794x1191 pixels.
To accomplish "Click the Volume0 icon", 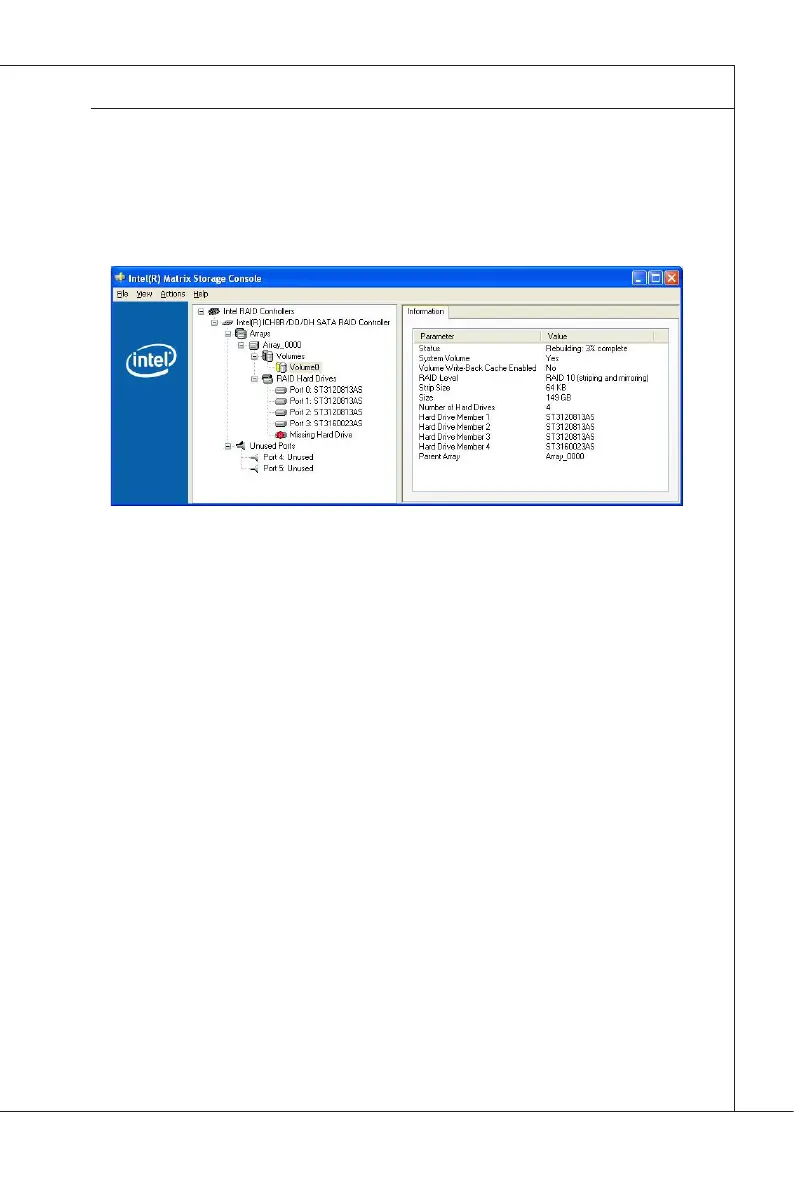I will click(x=281, y=367).
